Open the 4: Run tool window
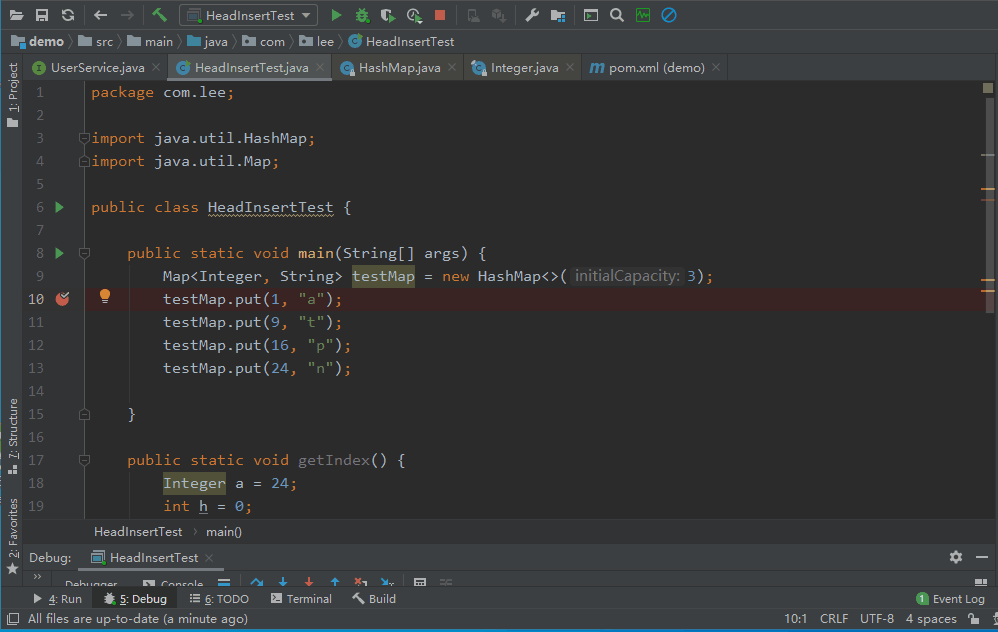 click(x=57, y=600)
